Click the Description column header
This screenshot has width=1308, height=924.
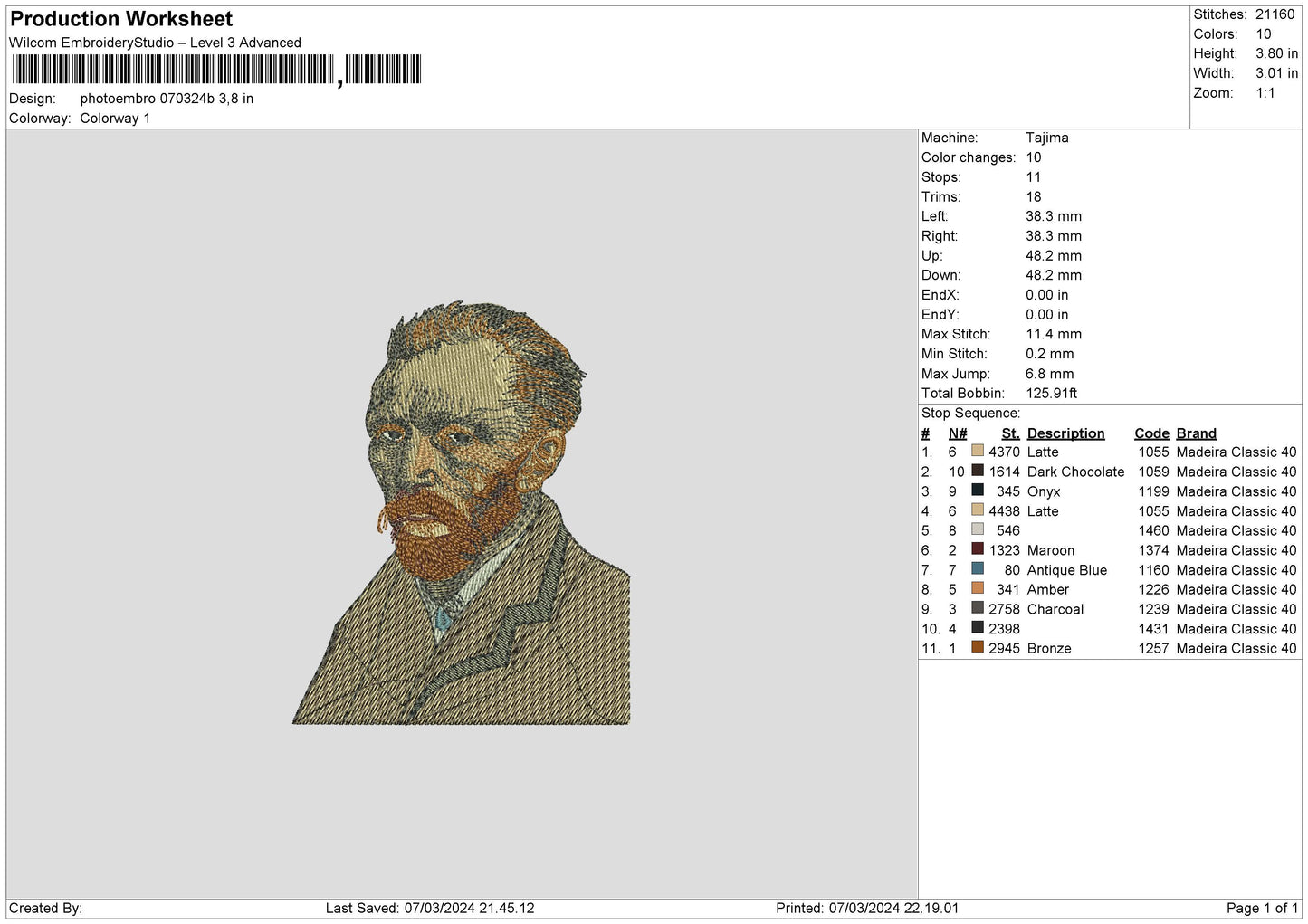click(1065, 433)
